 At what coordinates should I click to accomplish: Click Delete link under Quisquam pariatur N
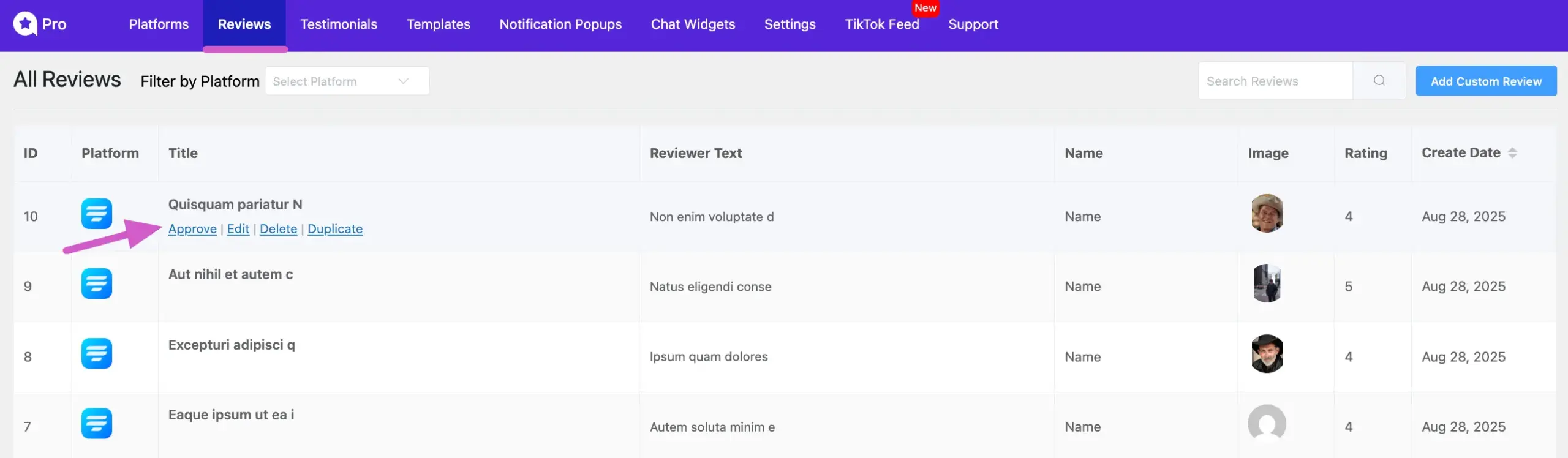tap(278, 229)
